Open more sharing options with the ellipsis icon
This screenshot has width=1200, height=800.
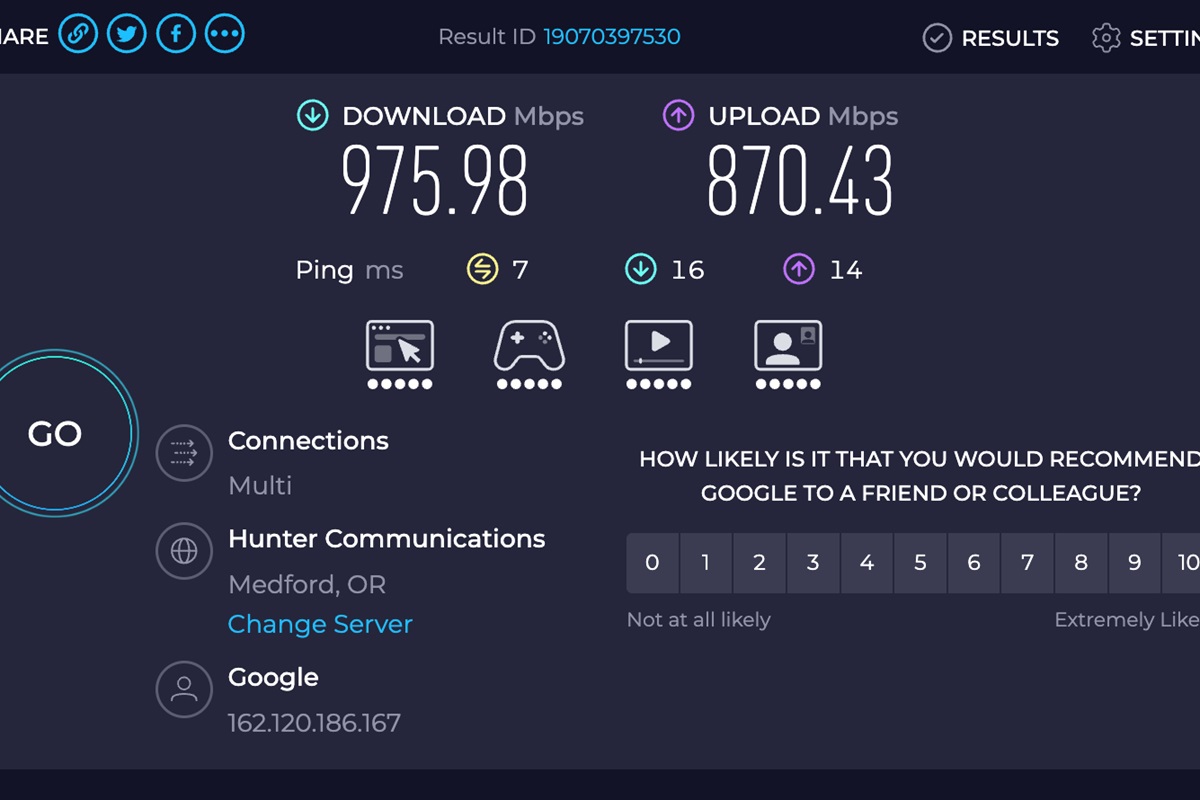coord(225,32)
